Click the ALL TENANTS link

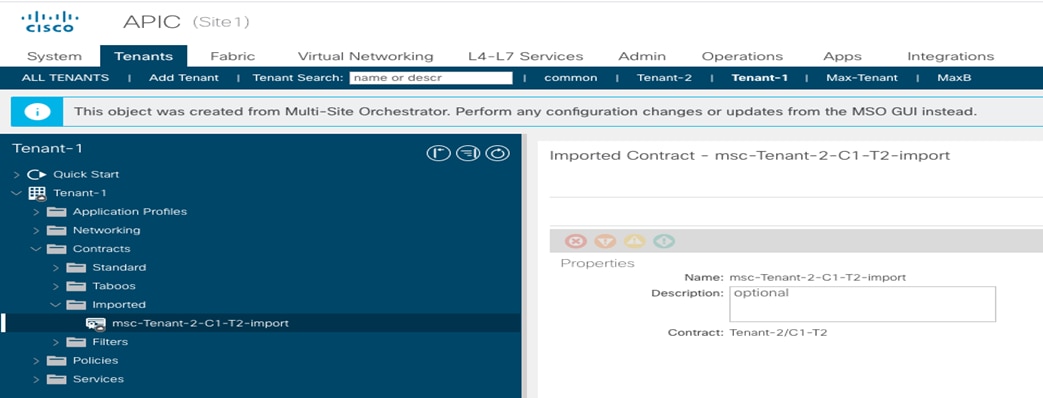pyautogui.click(x=65, y=78)
